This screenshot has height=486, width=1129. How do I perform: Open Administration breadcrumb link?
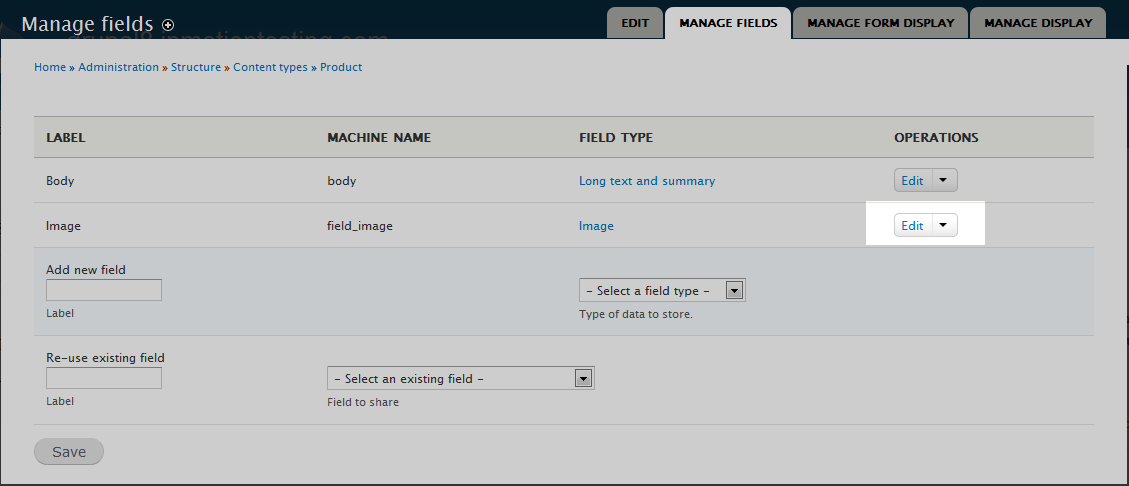pyautogui.click(x=118, y=67)
